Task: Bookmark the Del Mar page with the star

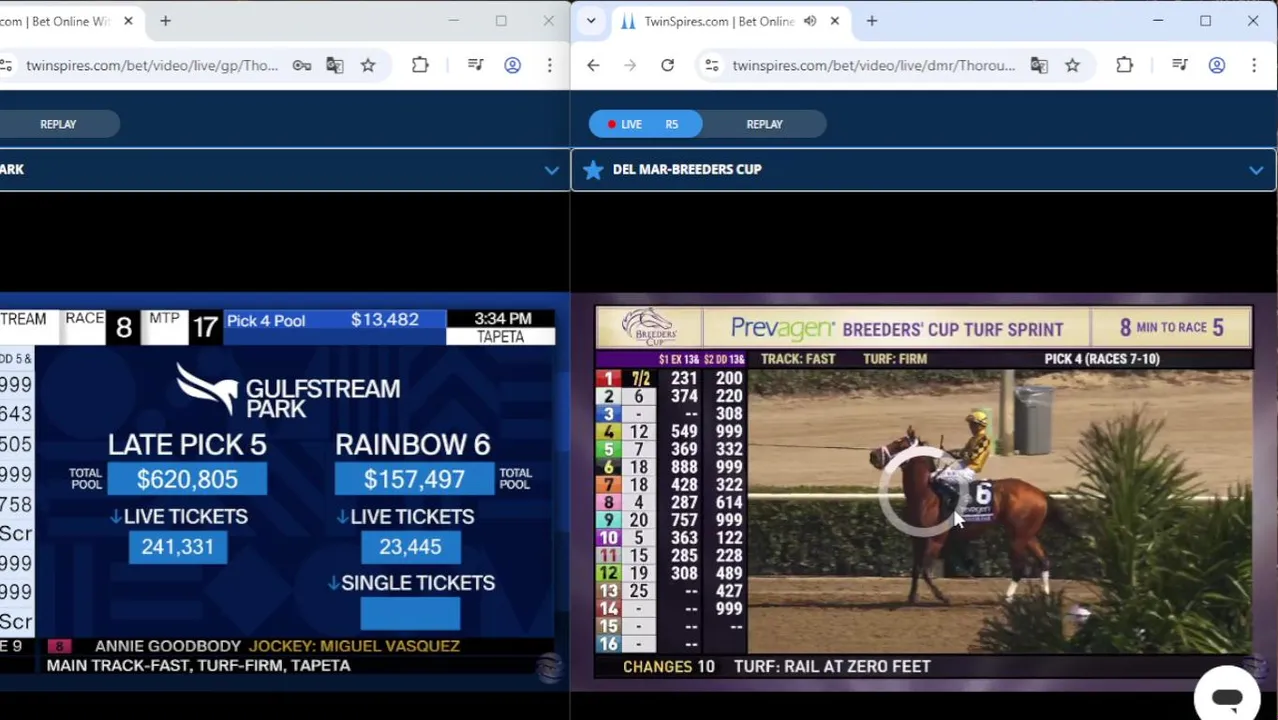Action: pyautogui.click(x=1072, y=65)
